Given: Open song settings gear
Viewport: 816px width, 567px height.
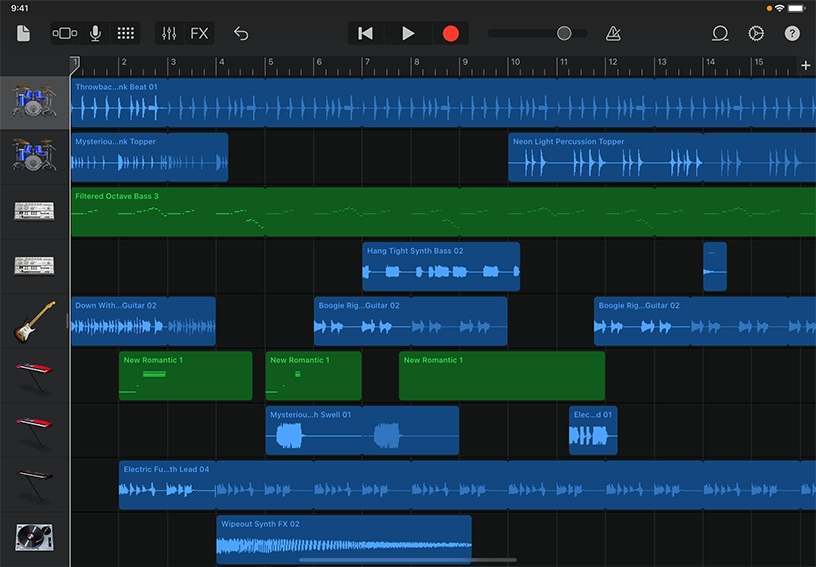Looking at the screenshot, I should [756, 33].
